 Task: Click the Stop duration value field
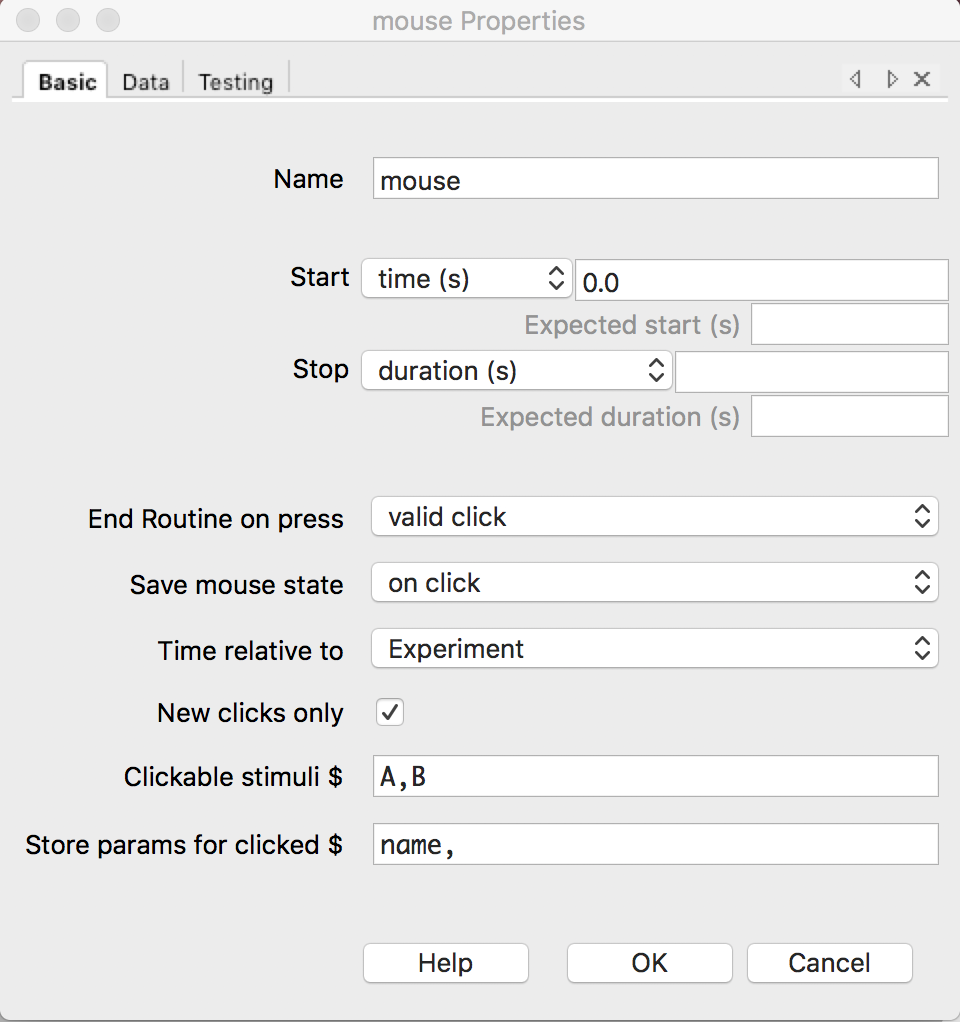tap(811, 372)
